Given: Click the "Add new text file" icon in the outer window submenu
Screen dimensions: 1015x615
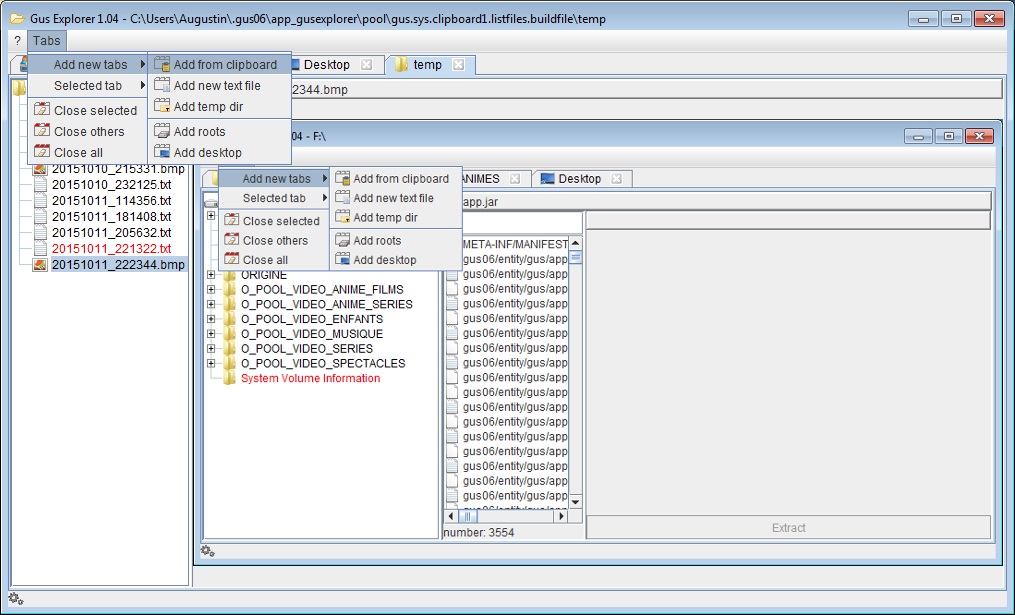Looking at the screenshot, I should (162, 85).
